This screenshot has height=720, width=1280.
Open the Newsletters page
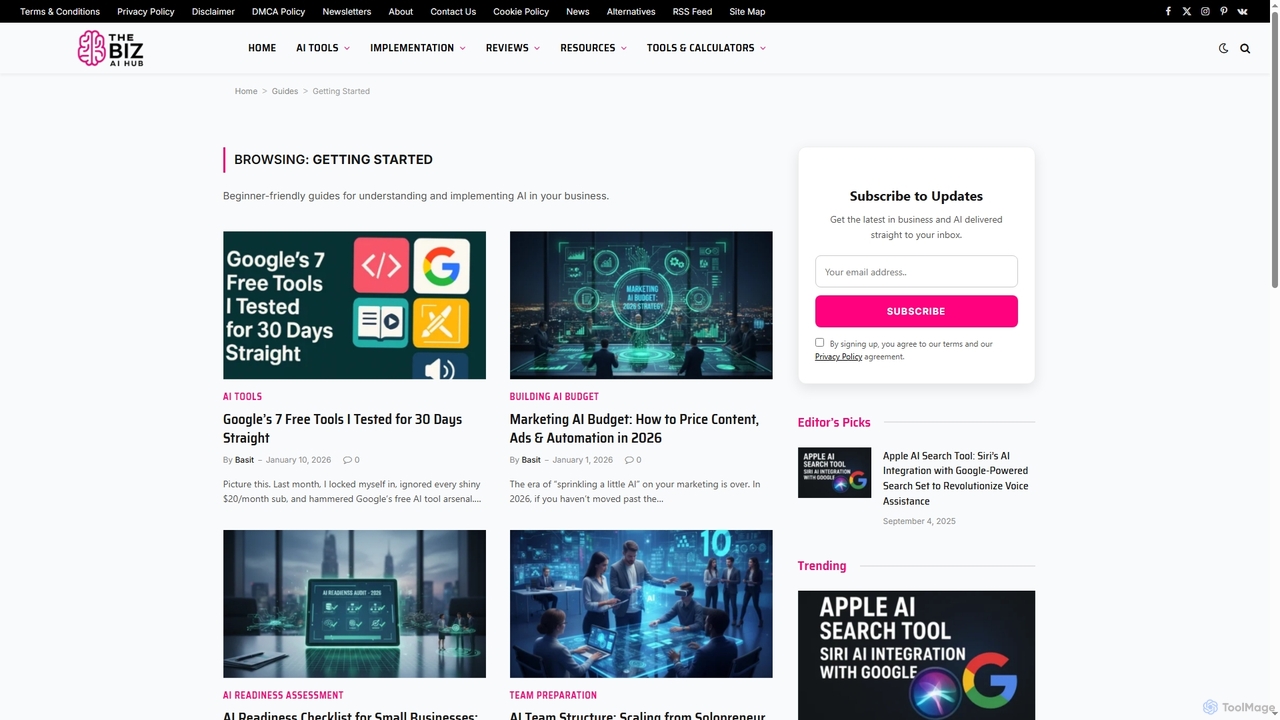(x=347, y=12)
